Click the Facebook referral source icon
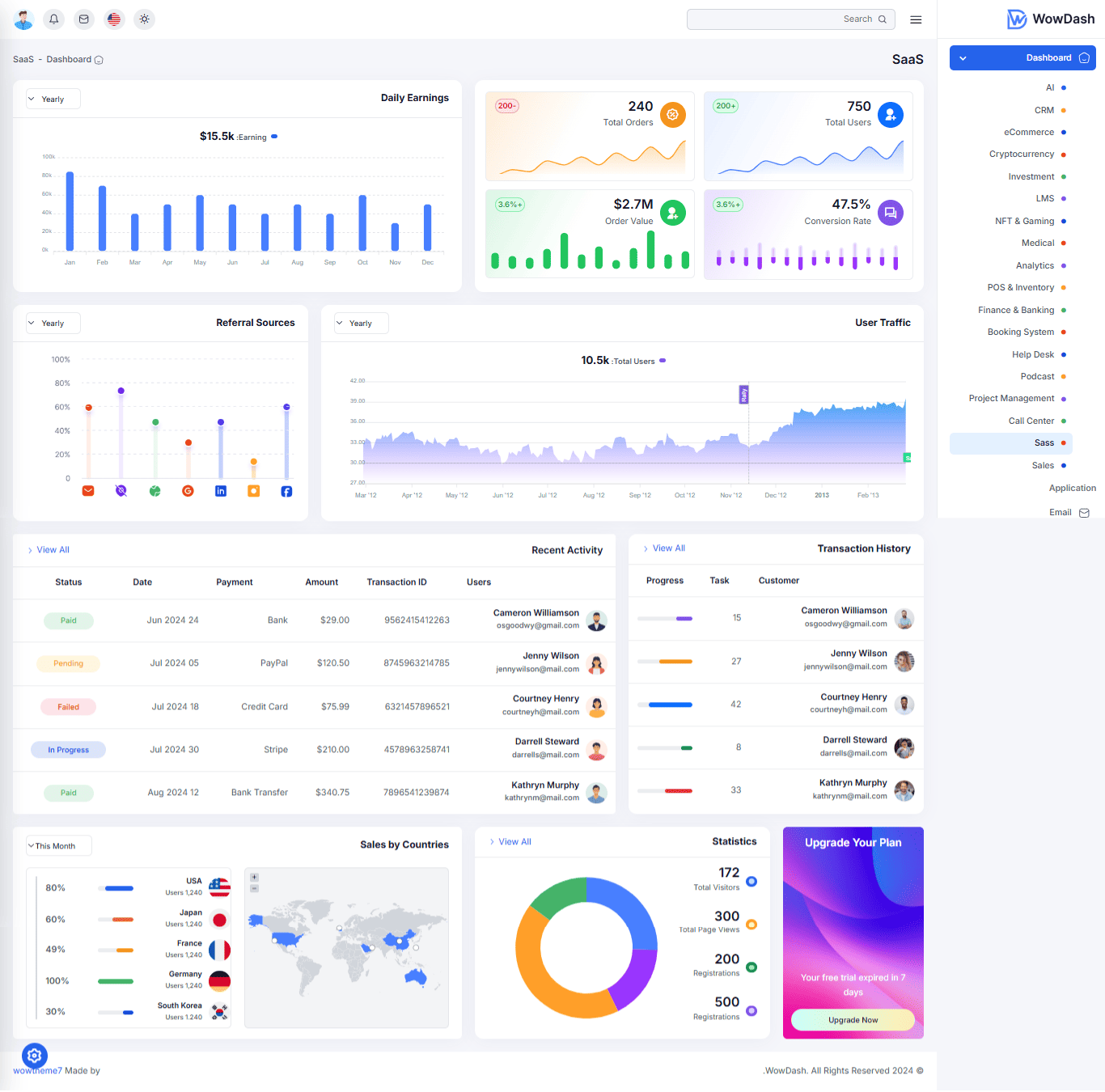 (x=286, y=491)
